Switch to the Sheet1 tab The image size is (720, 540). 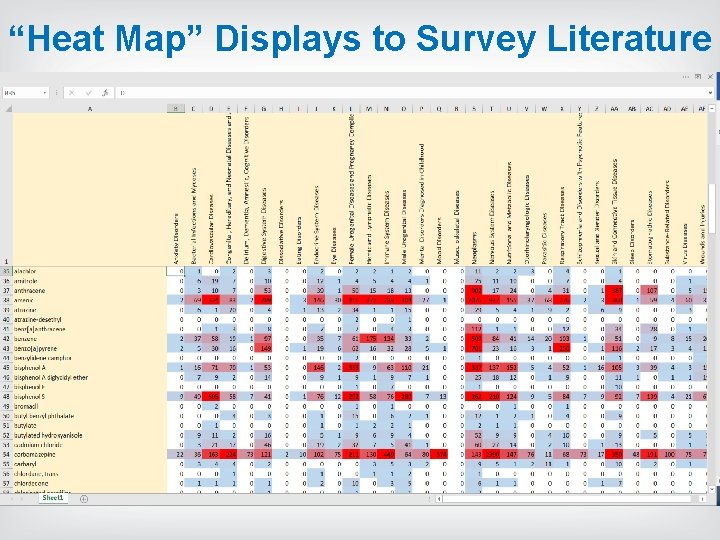click(x=52, y=498)
